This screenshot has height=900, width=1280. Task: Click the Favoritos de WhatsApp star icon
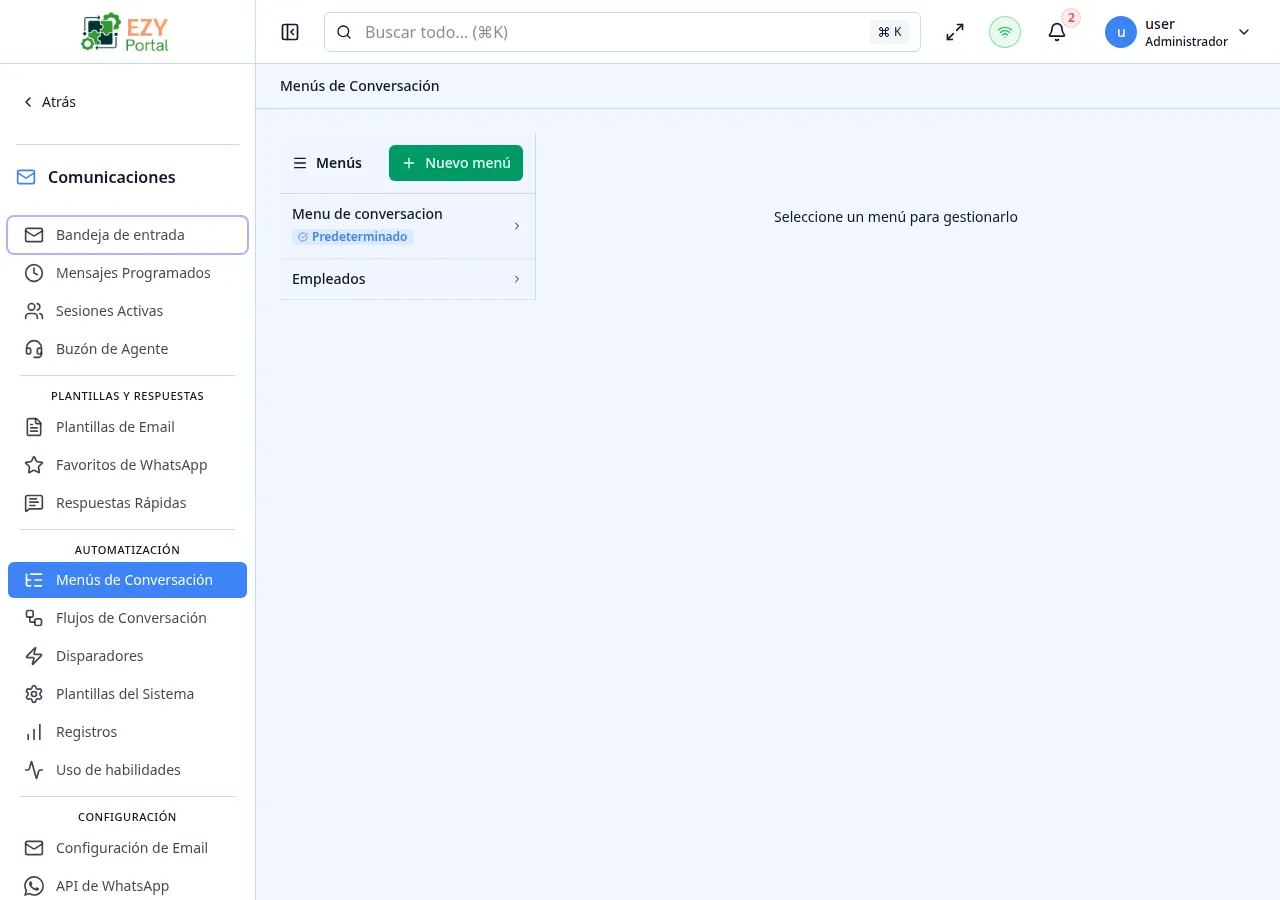[34, 465]
